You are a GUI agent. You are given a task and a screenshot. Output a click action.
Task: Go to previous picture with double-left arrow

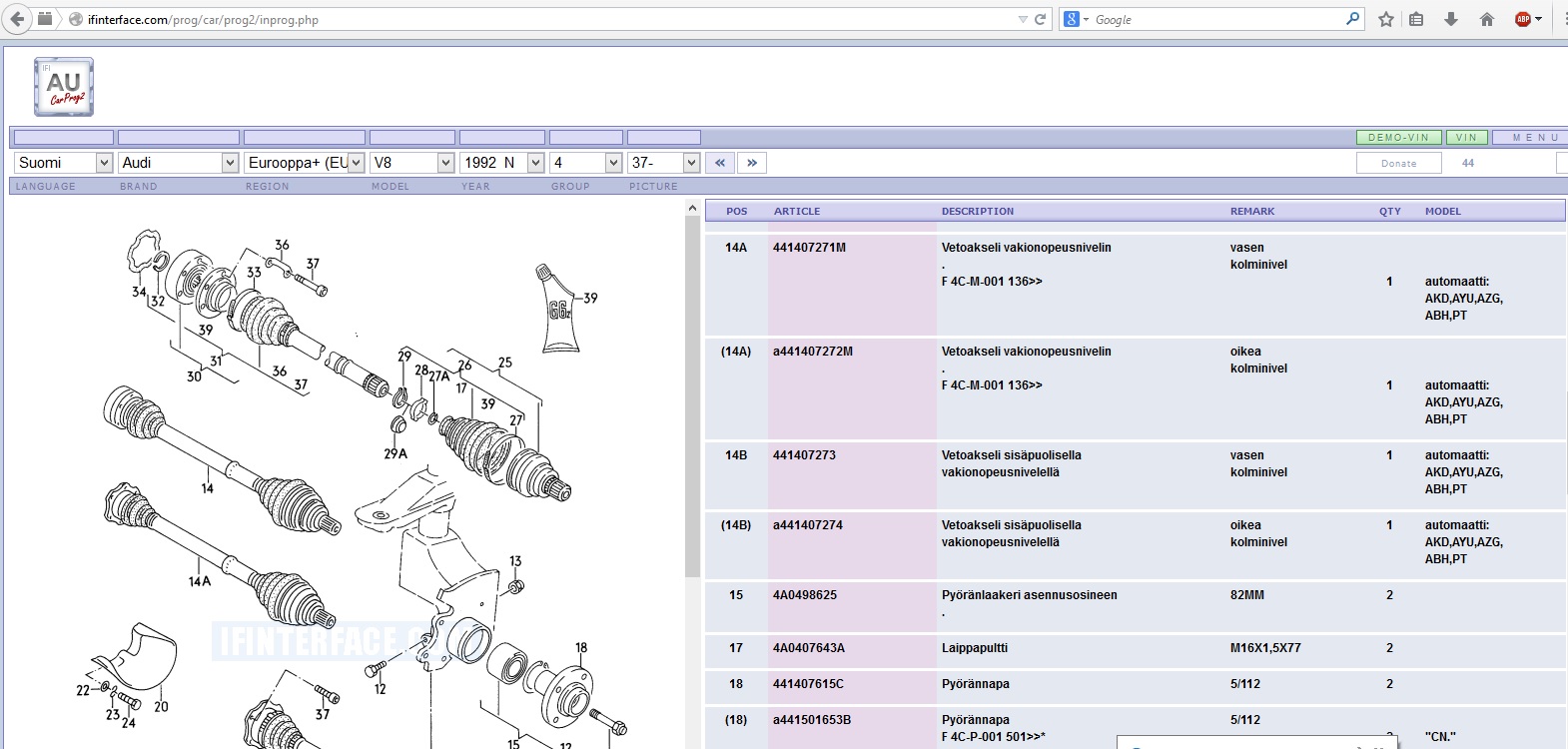720,163
